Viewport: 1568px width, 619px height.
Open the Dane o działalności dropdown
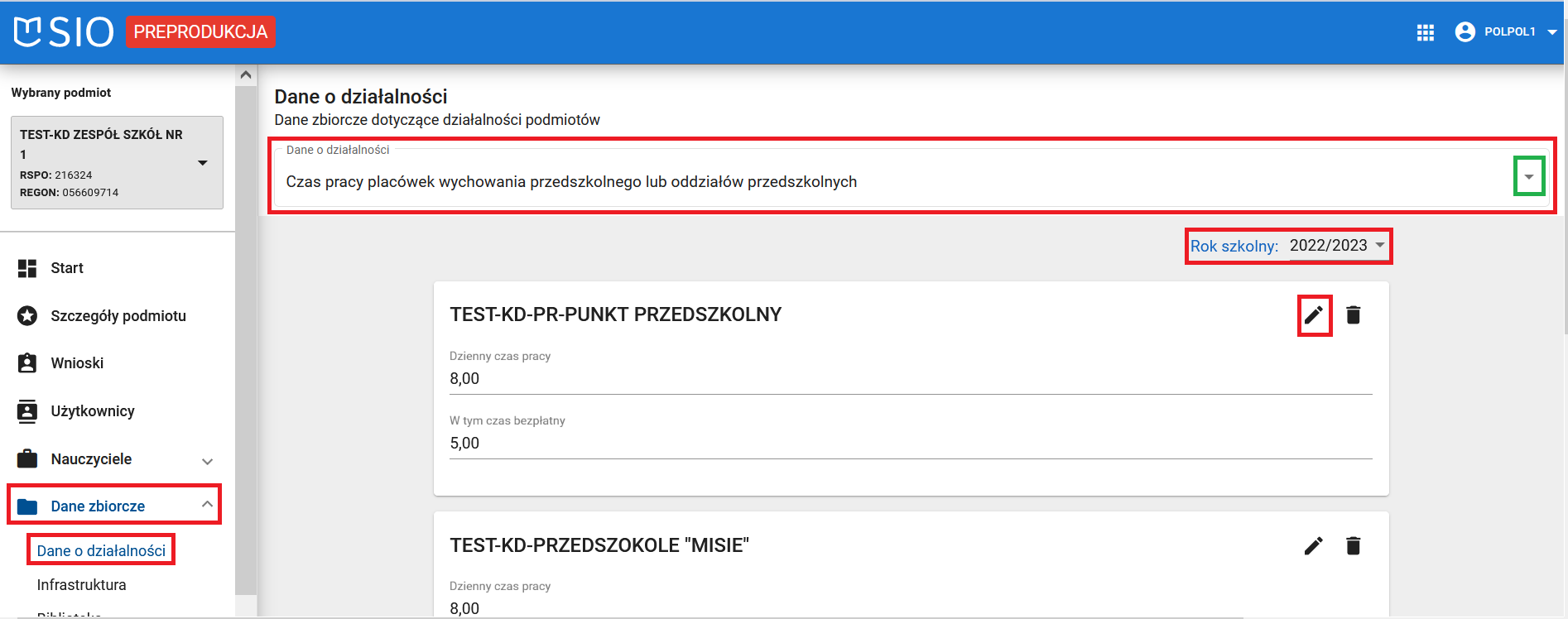[x=1530, y=175]
